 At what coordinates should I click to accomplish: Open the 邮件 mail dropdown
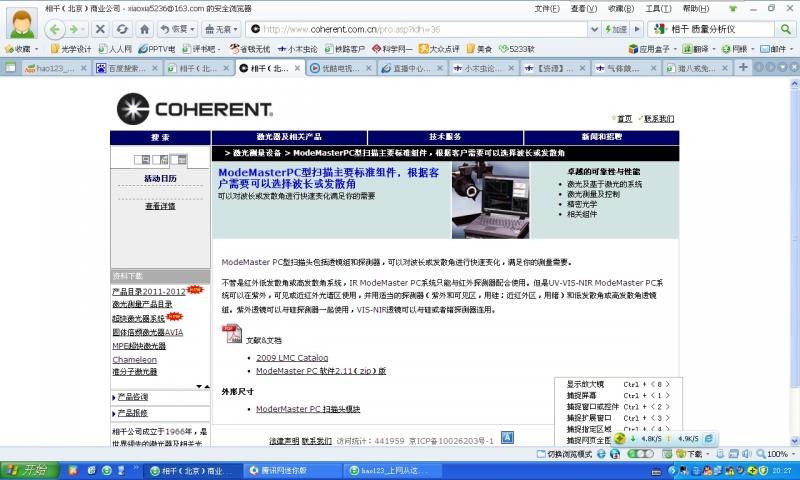[777, 49]
